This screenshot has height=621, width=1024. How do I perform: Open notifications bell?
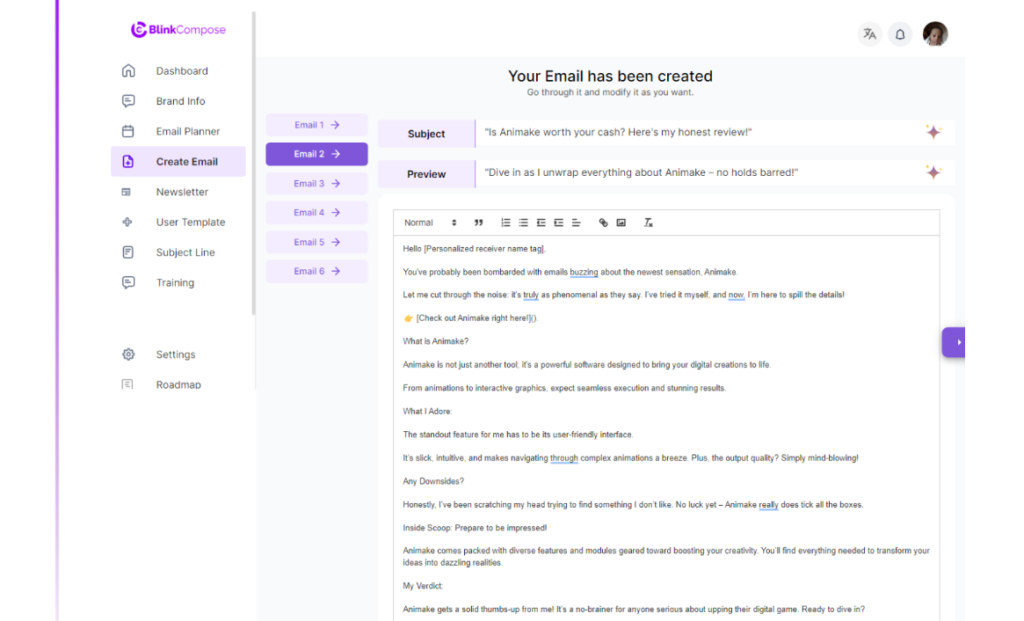(x=900, y=34)
